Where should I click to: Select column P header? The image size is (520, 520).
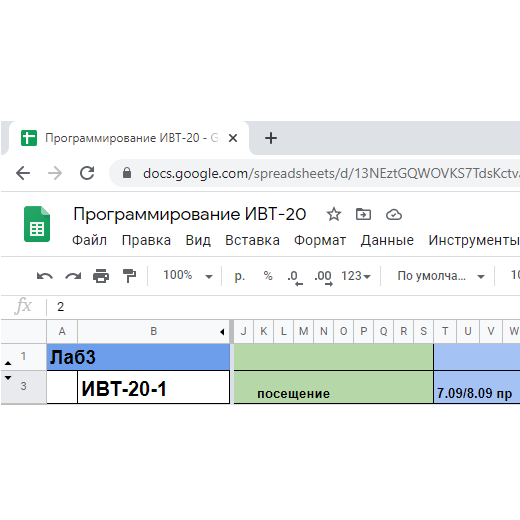click(x=364, y=331)
